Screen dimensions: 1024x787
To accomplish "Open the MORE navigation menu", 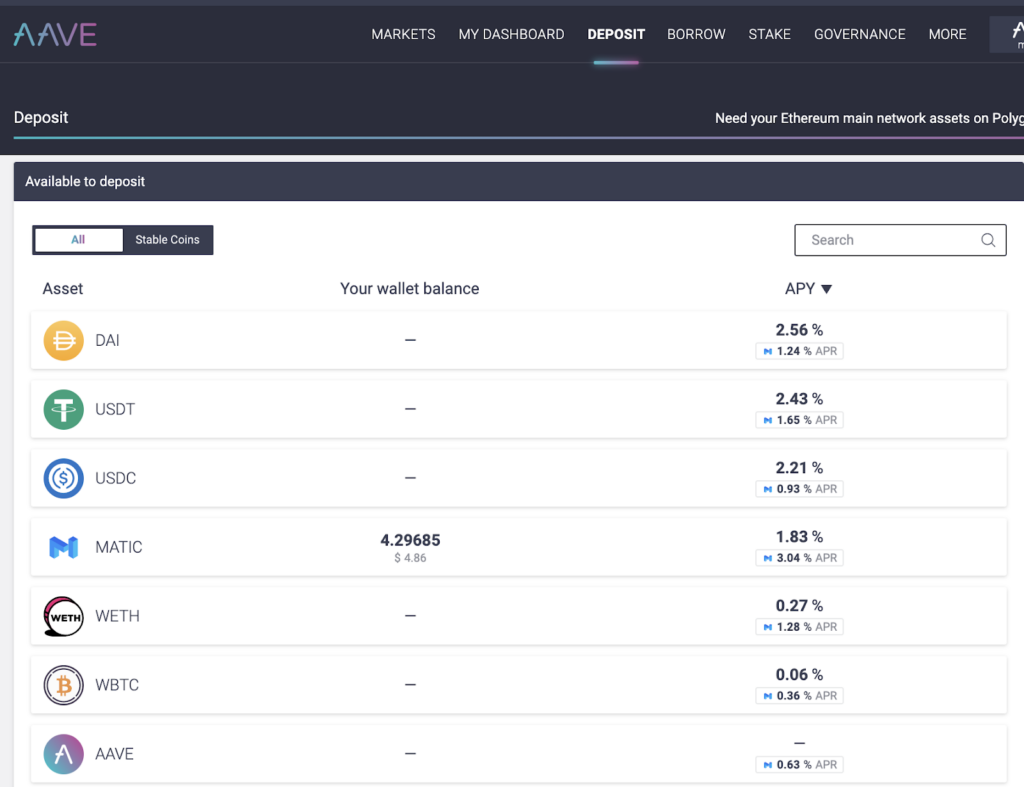I will tap(946, 34).
